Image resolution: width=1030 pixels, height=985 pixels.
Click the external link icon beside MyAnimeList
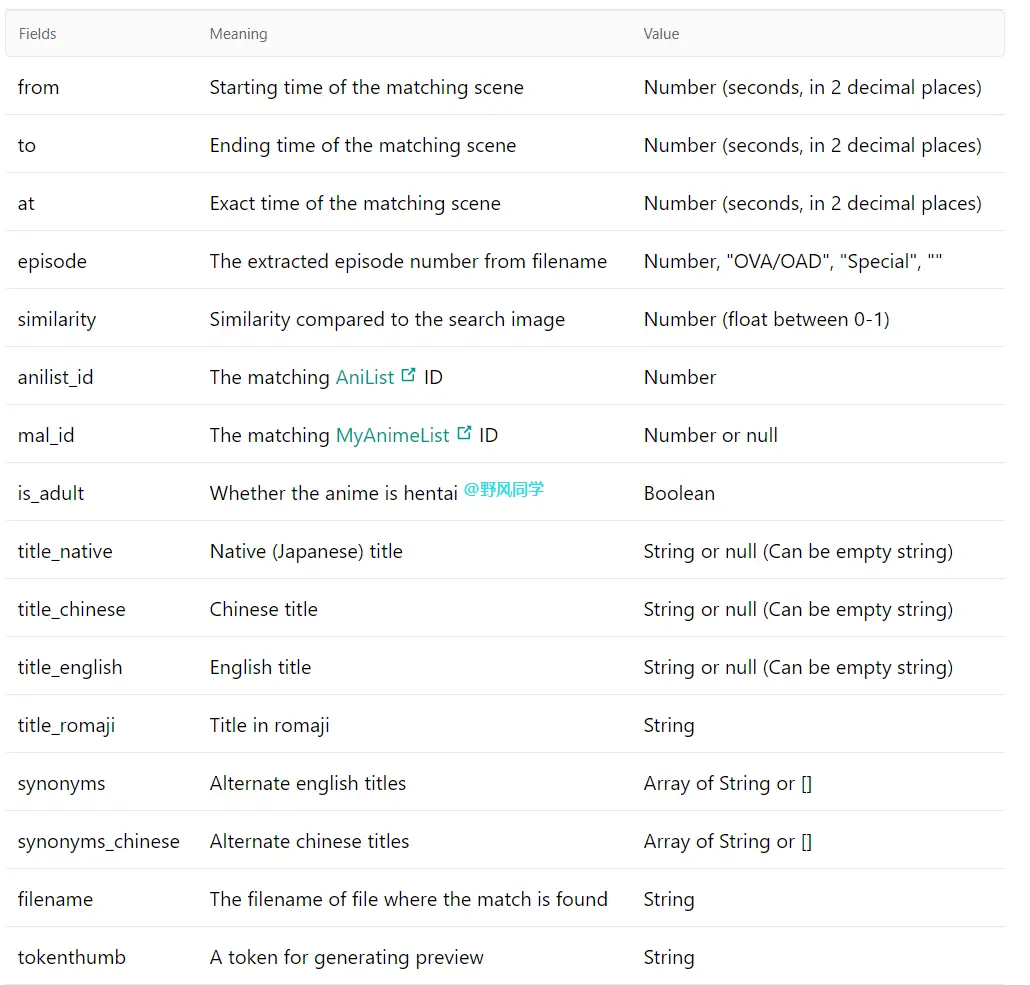(464, 433)
